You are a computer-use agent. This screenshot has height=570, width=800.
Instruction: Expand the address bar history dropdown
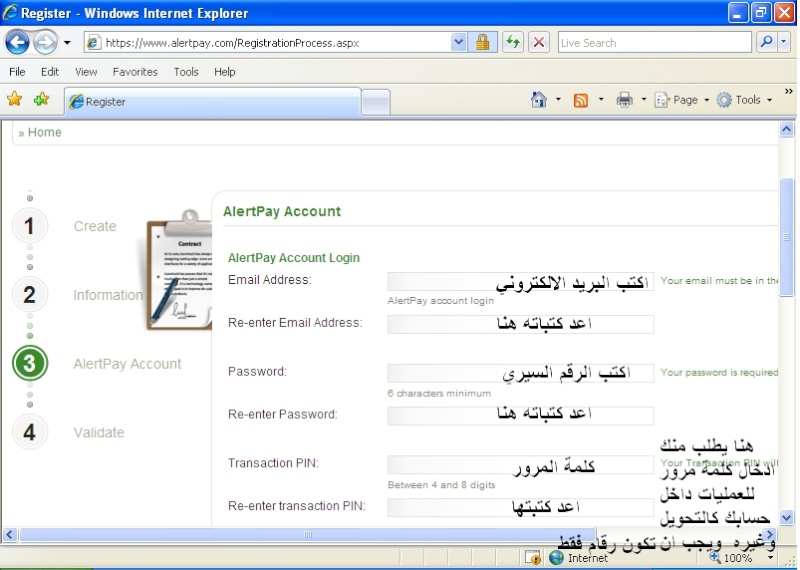(x=459, y=43)
